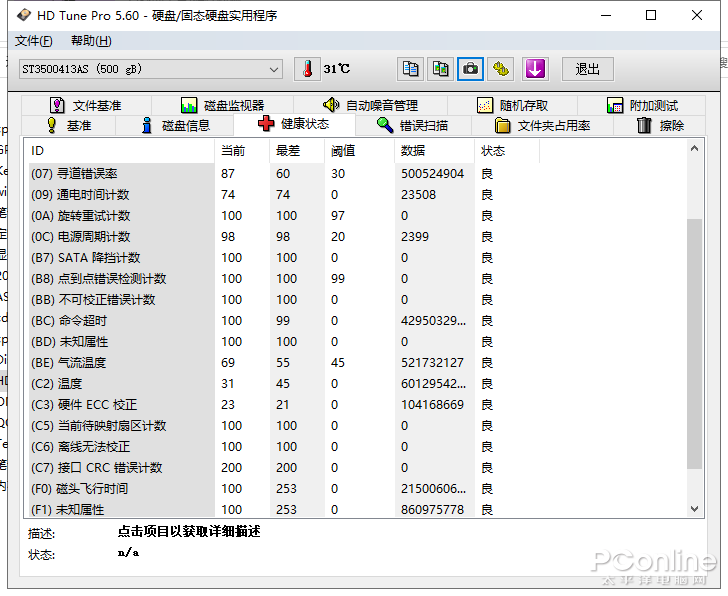
Task: Click the 31℃ temperature readout
Action: click(337, 69)
